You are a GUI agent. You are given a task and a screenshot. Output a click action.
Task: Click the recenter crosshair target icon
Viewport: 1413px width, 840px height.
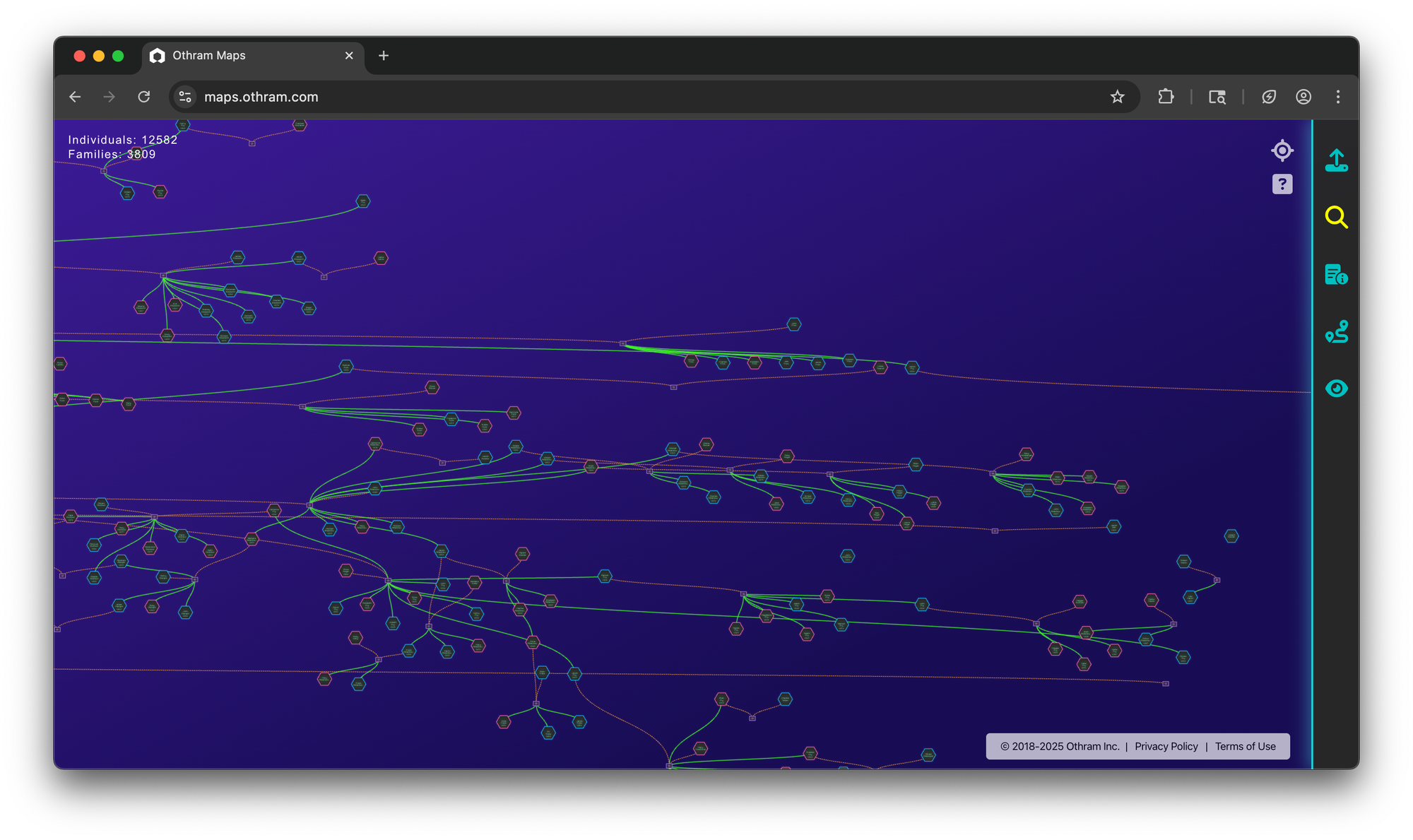point(1282,150)
